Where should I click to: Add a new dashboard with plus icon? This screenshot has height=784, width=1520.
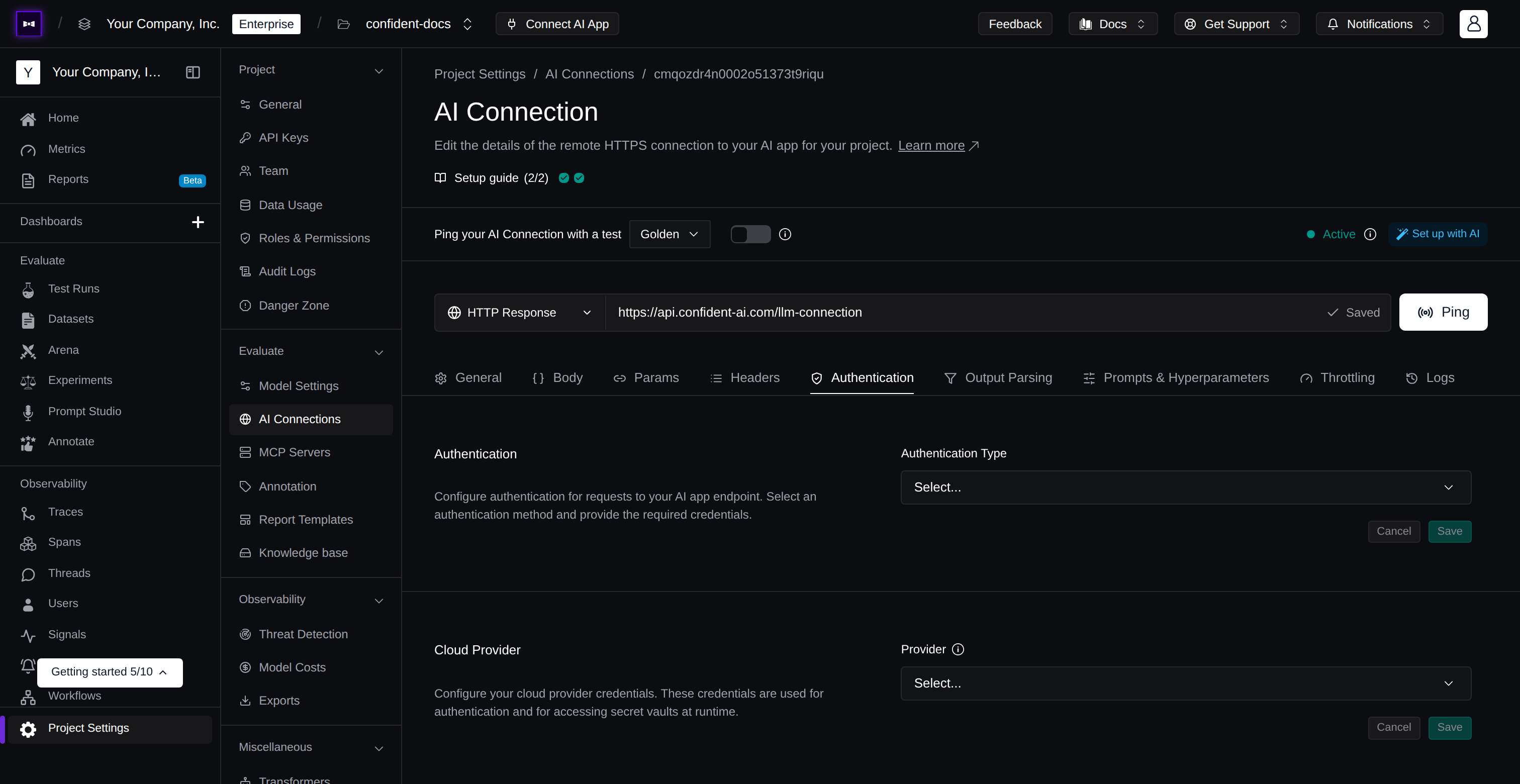click(198, 222)
